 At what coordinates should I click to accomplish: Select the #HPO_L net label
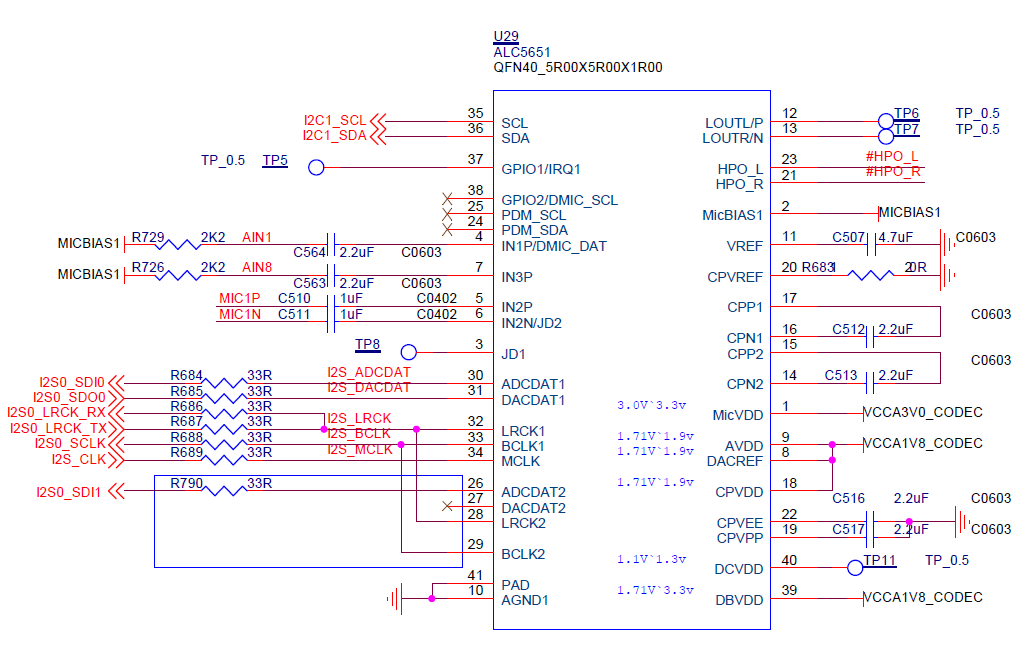click(892, 156)
